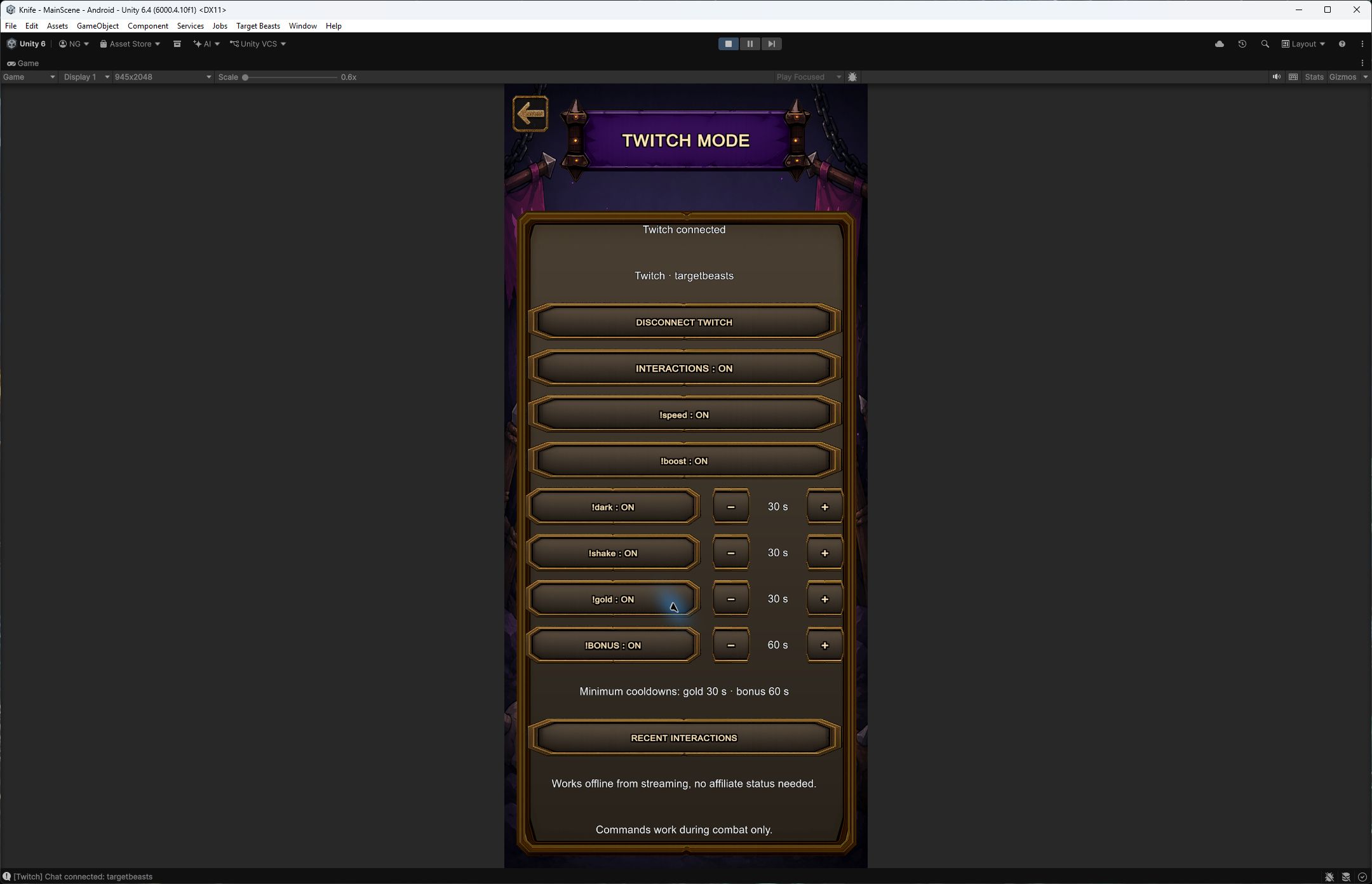Toggle the !gold : ON command

pos(613,599)
